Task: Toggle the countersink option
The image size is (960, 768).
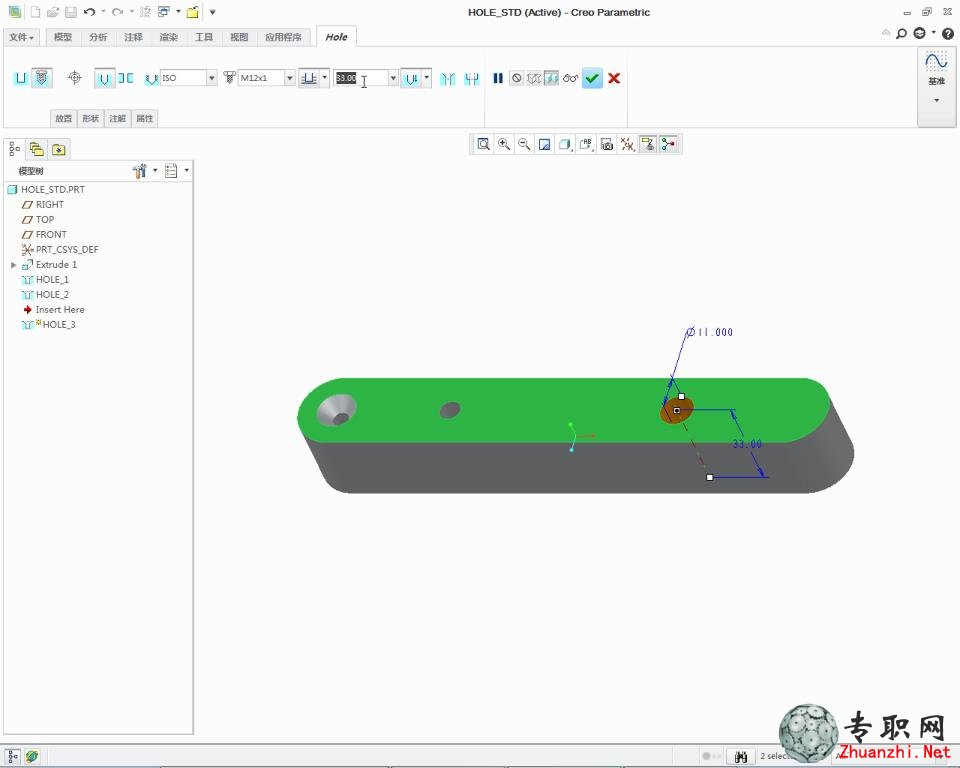Action: [x=448, y=78]
